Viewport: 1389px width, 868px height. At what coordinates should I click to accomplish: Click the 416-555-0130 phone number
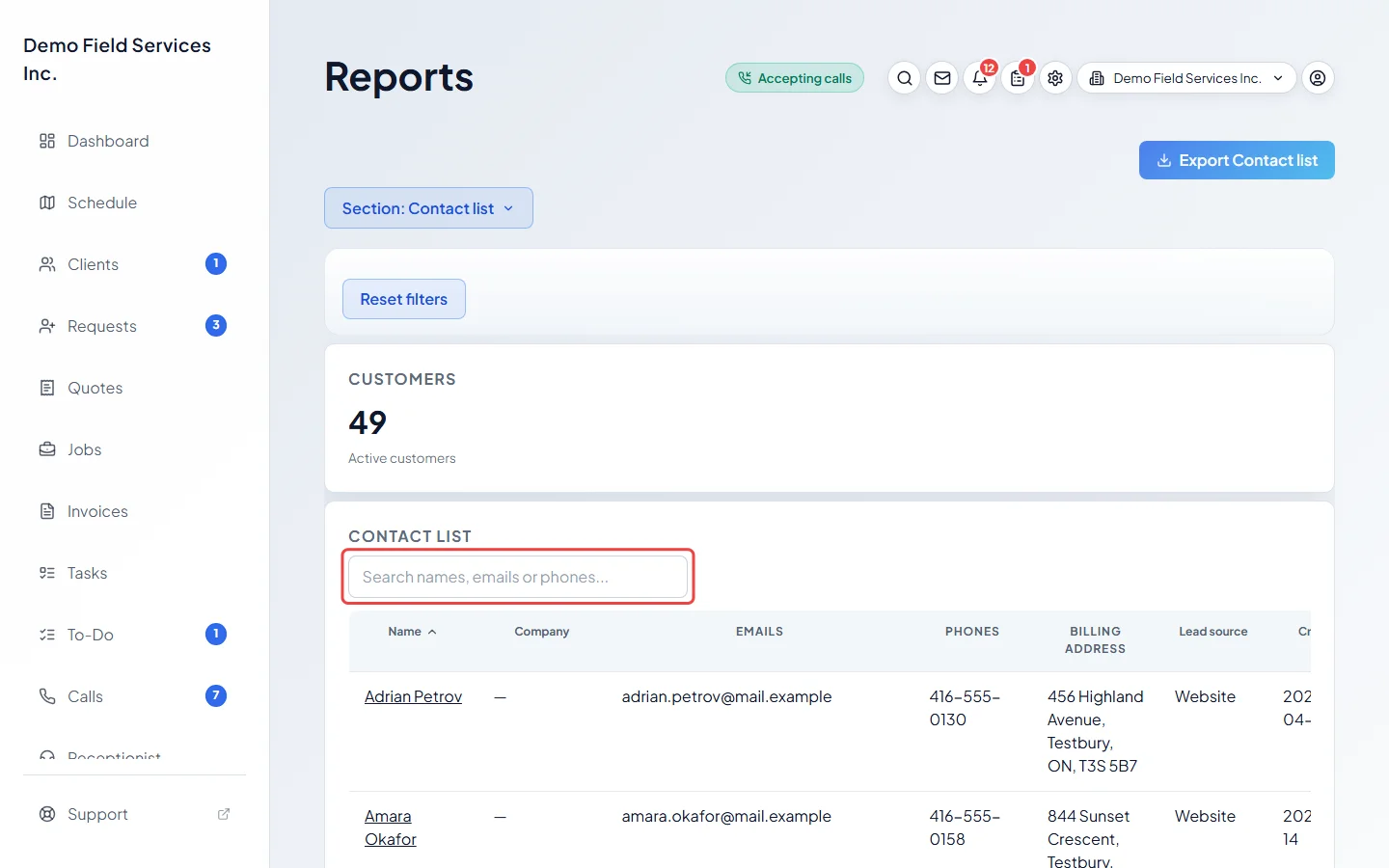[965, 708]
